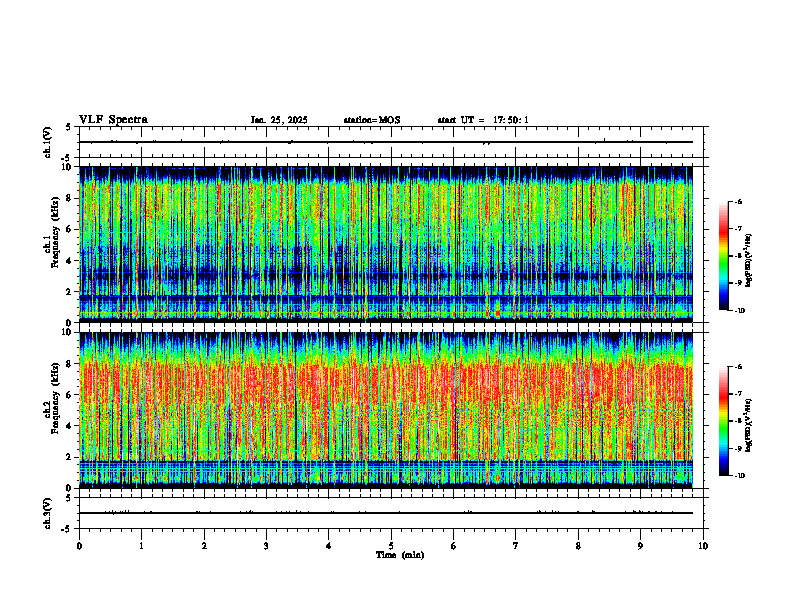Click the ch.2 frequency axis "4" tick label
The height and width of the screenshot is (612, 792).
(x=69, y=427)
